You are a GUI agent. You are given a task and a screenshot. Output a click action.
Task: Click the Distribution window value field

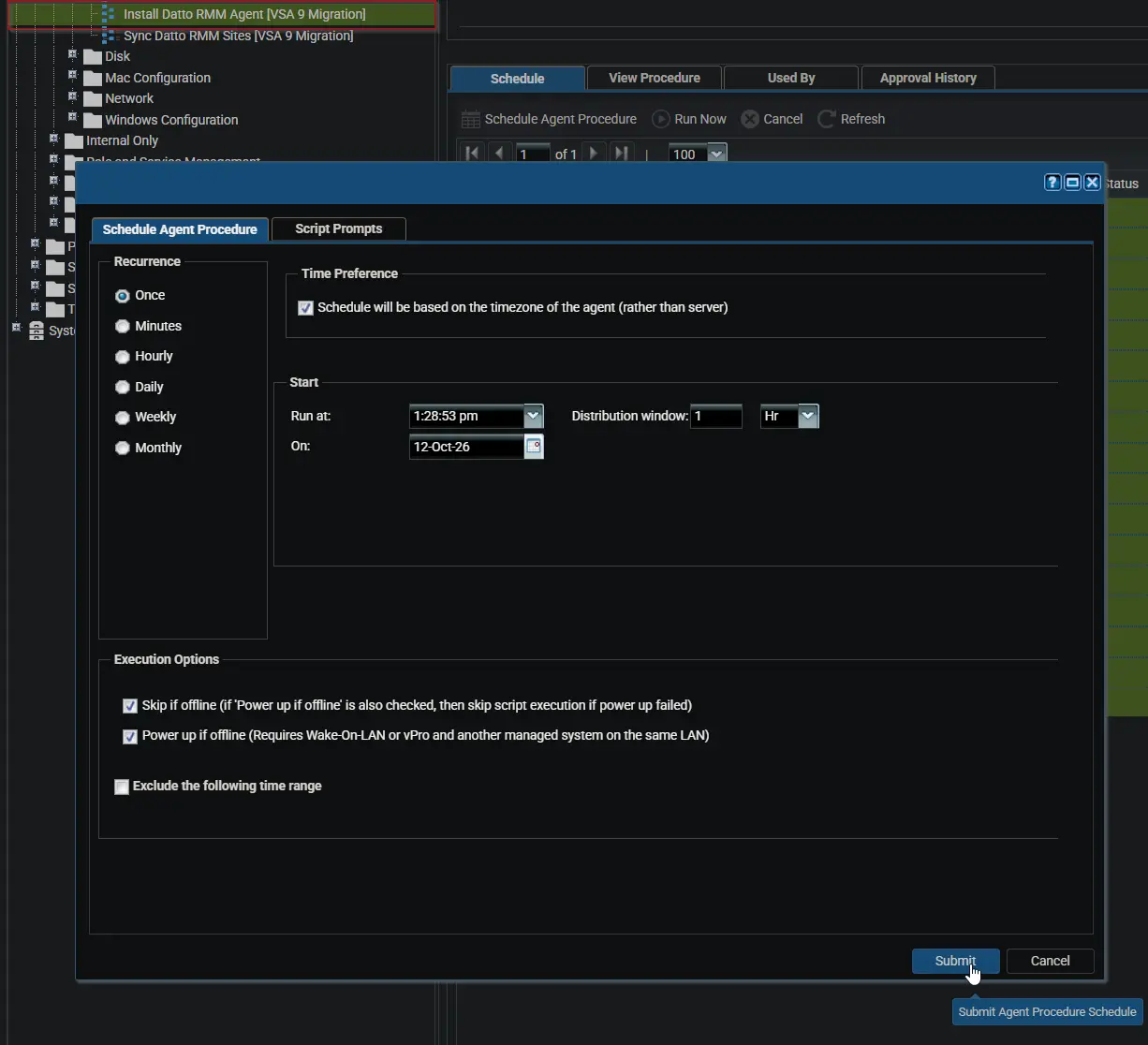click(x=716, y=416)
